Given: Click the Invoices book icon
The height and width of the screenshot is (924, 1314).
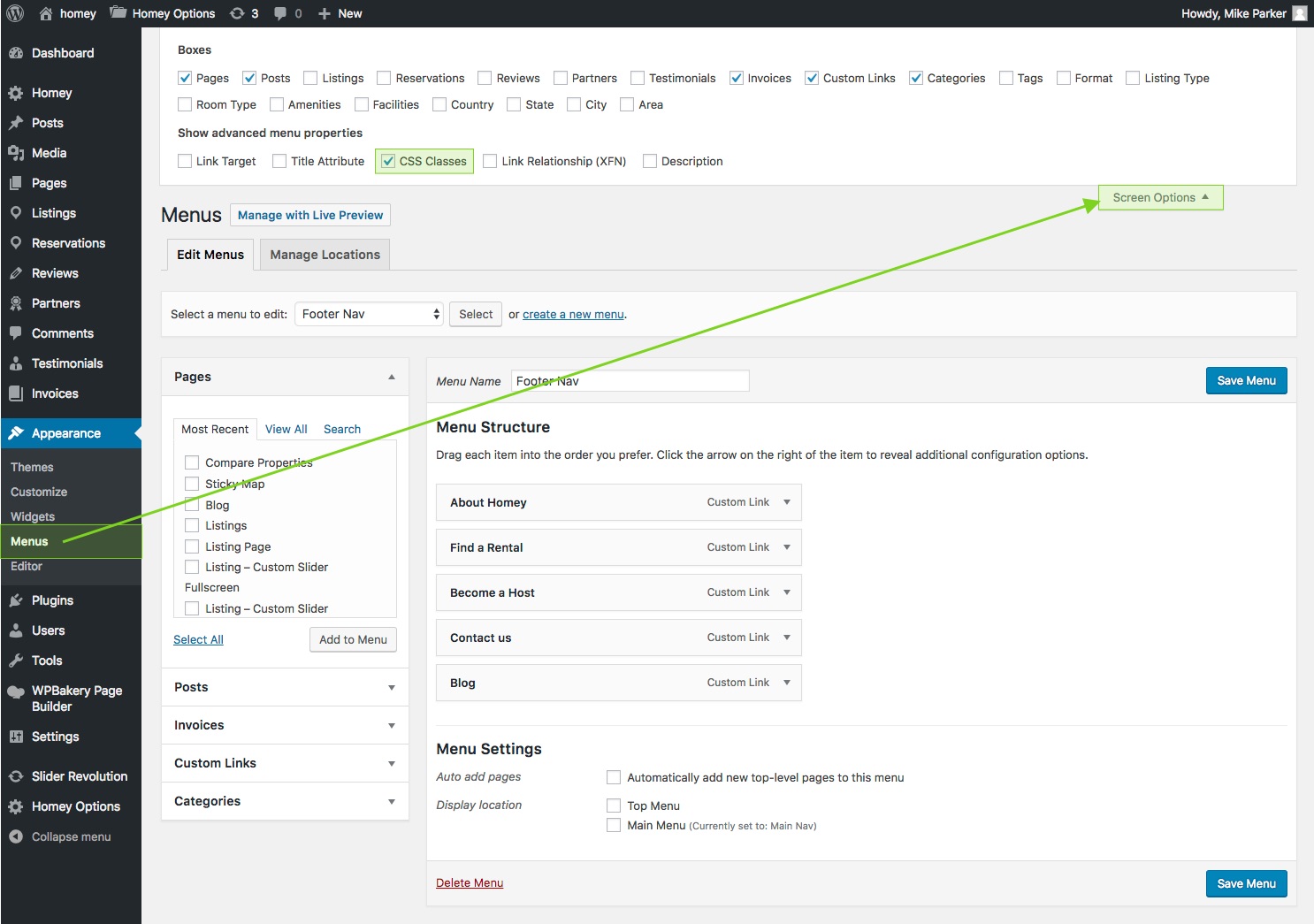Looking at the screenshot, I should pos(16,393).
